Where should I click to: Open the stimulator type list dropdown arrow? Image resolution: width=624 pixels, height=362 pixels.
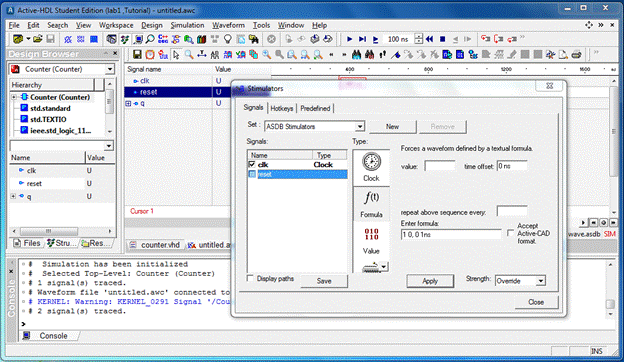point(384,267)
